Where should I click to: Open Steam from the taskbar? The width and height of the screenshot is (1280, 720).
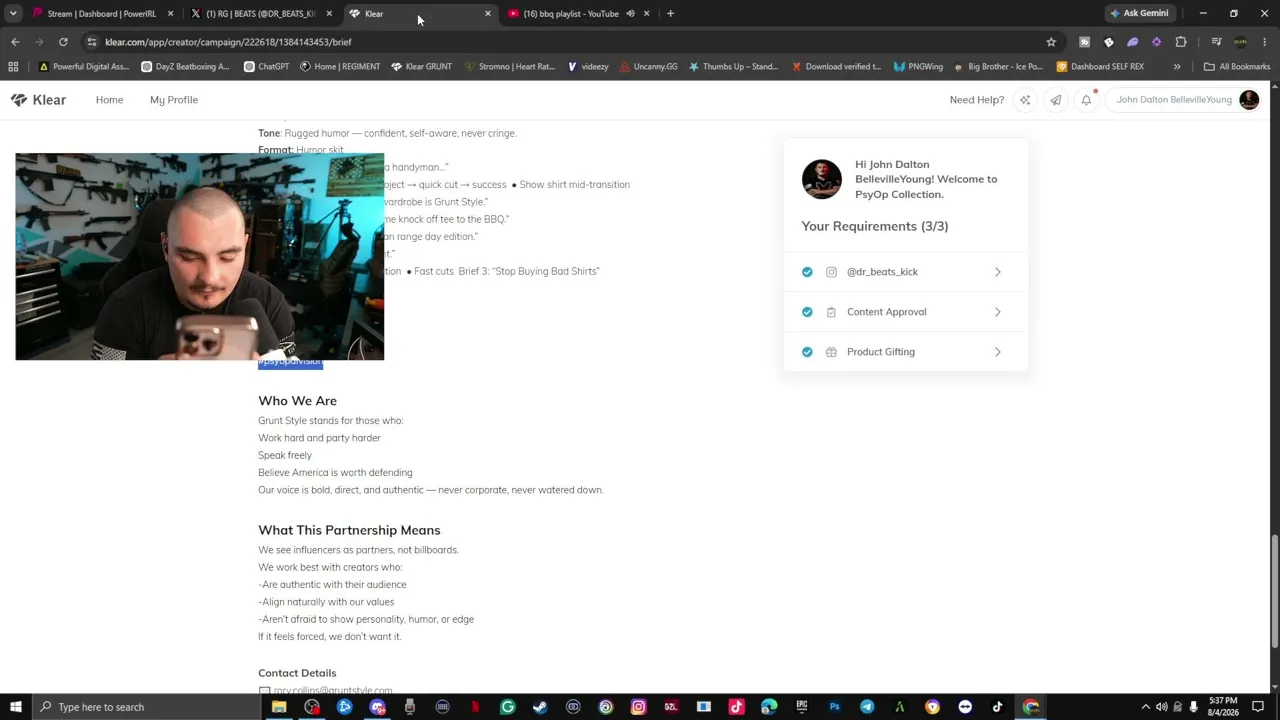(x=540, y=707)
